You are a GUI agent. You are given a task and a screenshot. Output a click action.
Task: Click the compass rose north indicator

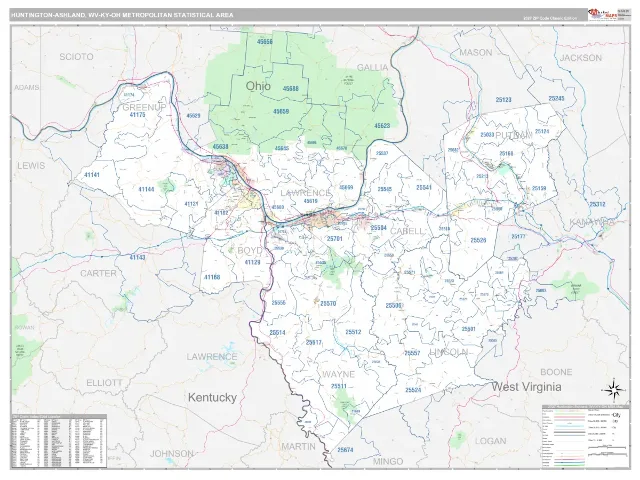(613, 390)
